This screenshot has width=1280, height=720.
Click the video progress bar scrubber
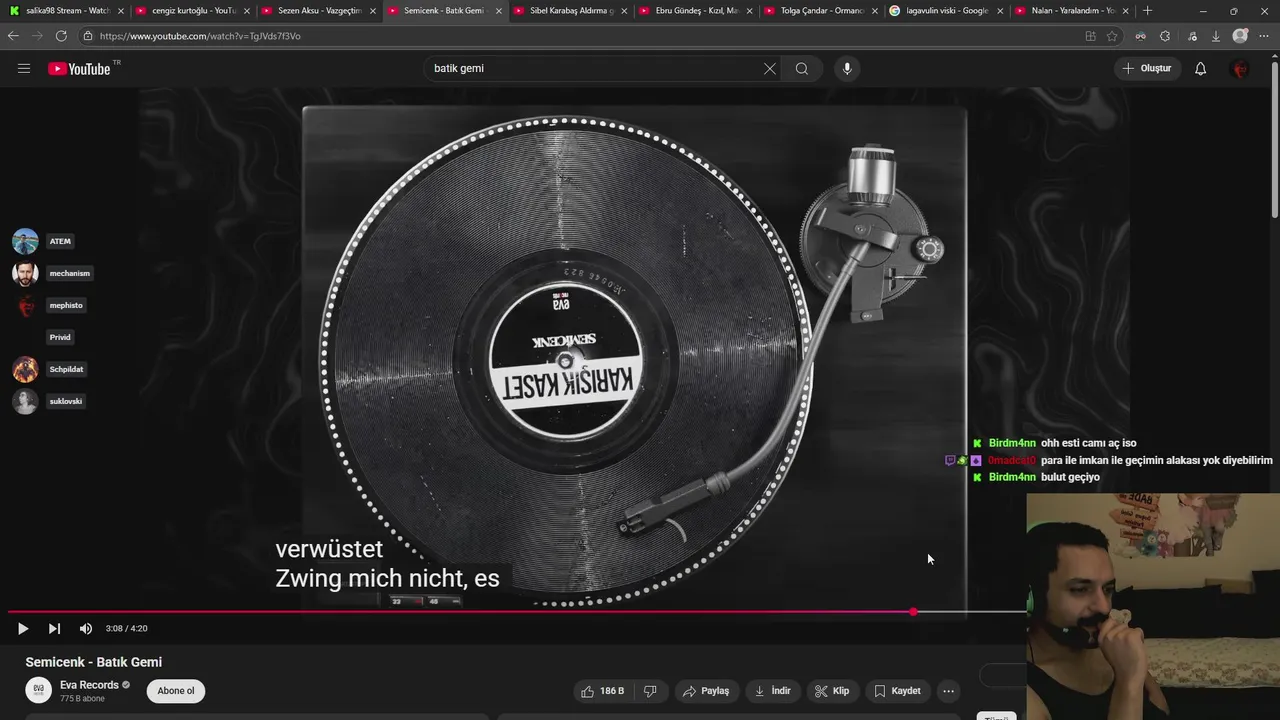pos(913,611)
